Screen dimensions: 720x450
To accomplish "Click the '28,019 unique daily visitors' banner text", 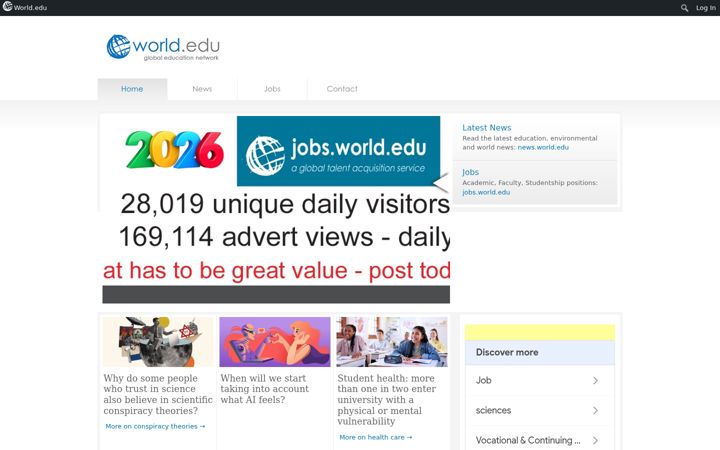I will pyautogui.click(x=285, y=204).
